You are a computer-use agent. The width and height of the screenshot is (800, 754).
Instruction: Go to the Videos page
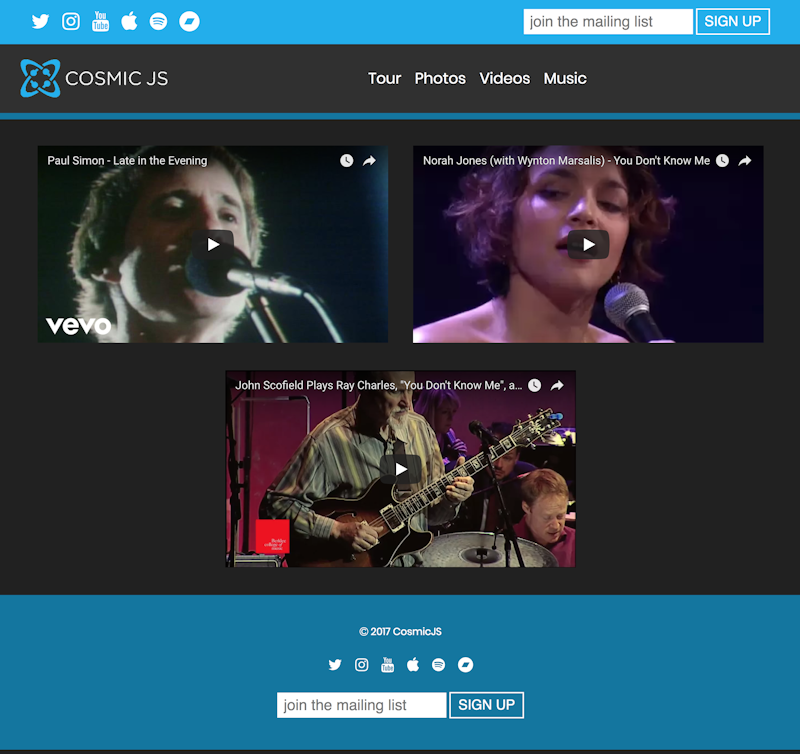tap(505, 78)
